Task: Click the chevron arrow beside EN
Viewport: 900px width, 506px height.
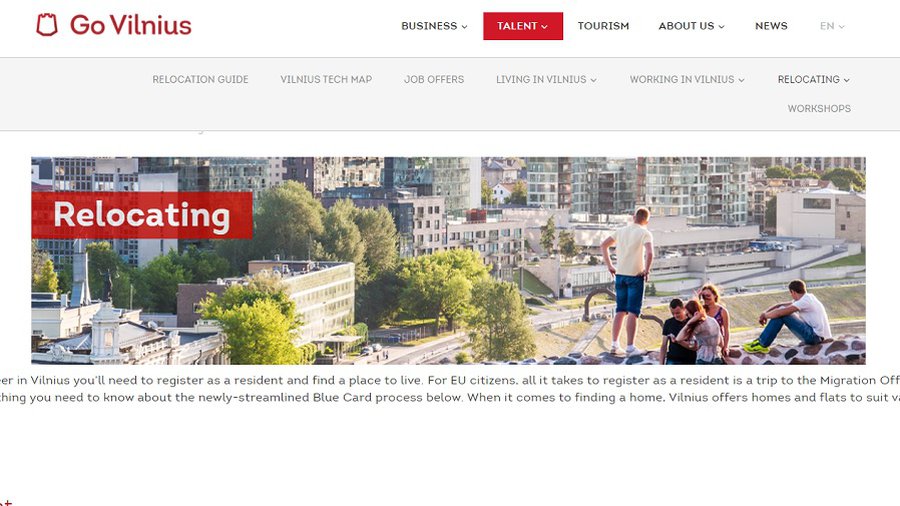Action: point(841,26)
